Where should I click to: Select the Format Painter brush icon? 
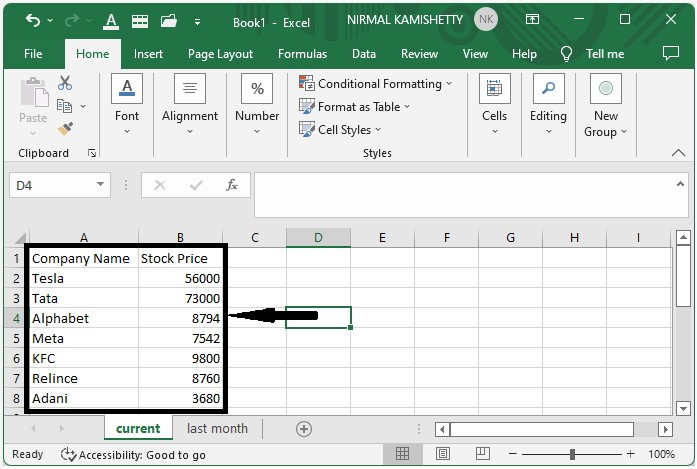tap(65, 129)
